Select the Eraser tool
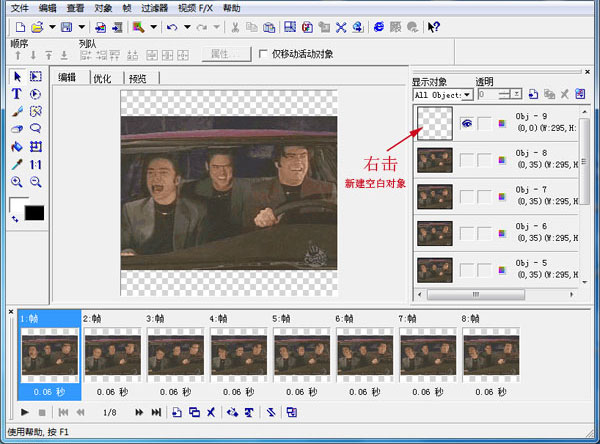The image size is (600, 444). click(x=16, y=129)
